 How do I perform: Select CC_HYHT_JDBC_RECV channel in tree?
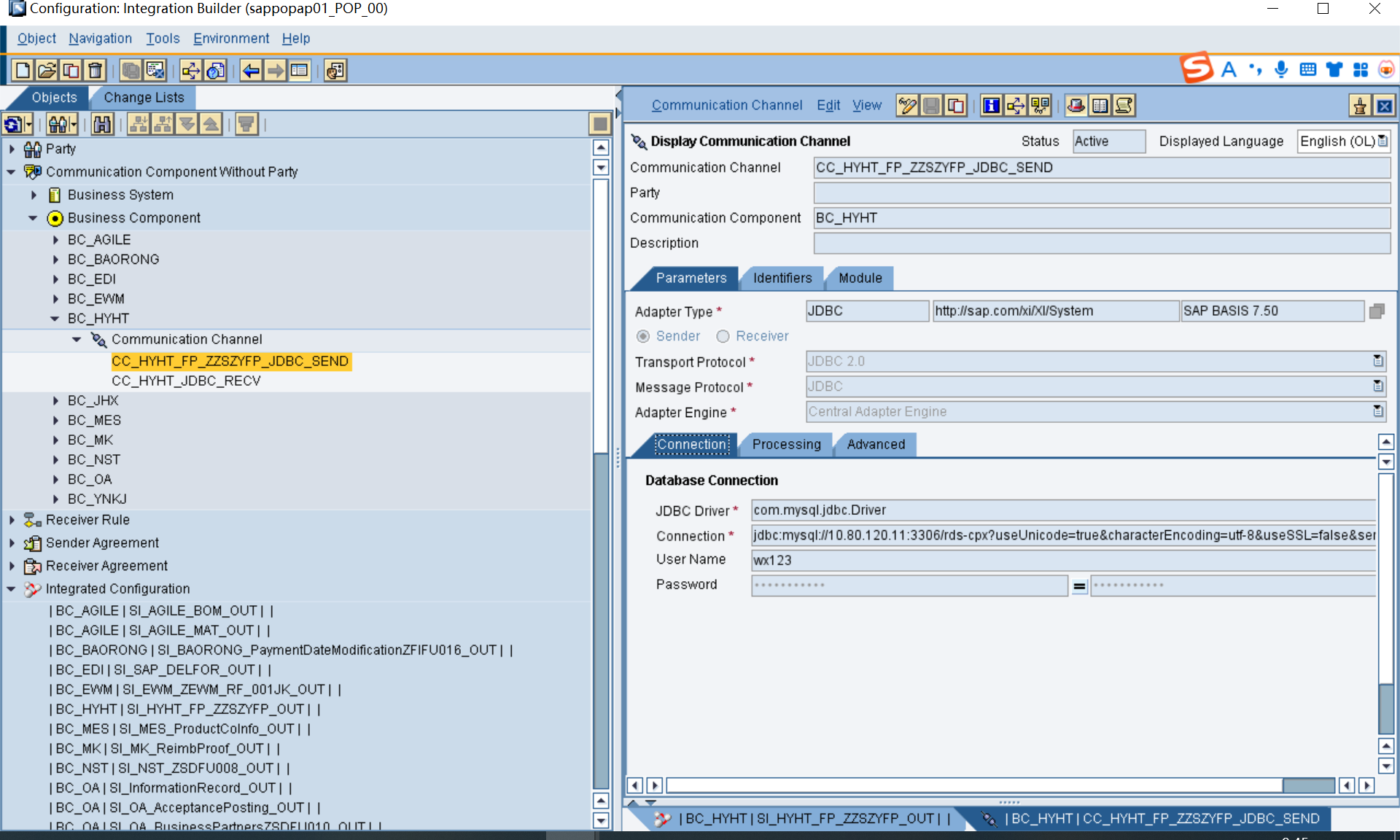point(186,381)
